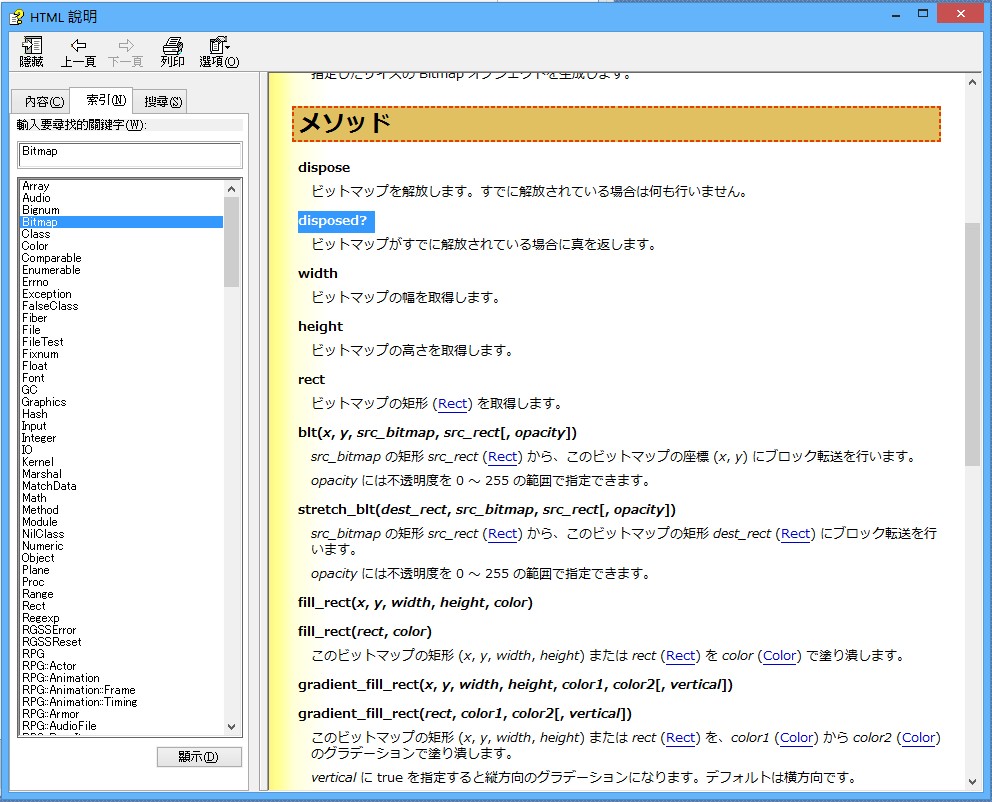Choose 'Graphics' from the index list
The image size is (992, 802).
tap(44, 402)
